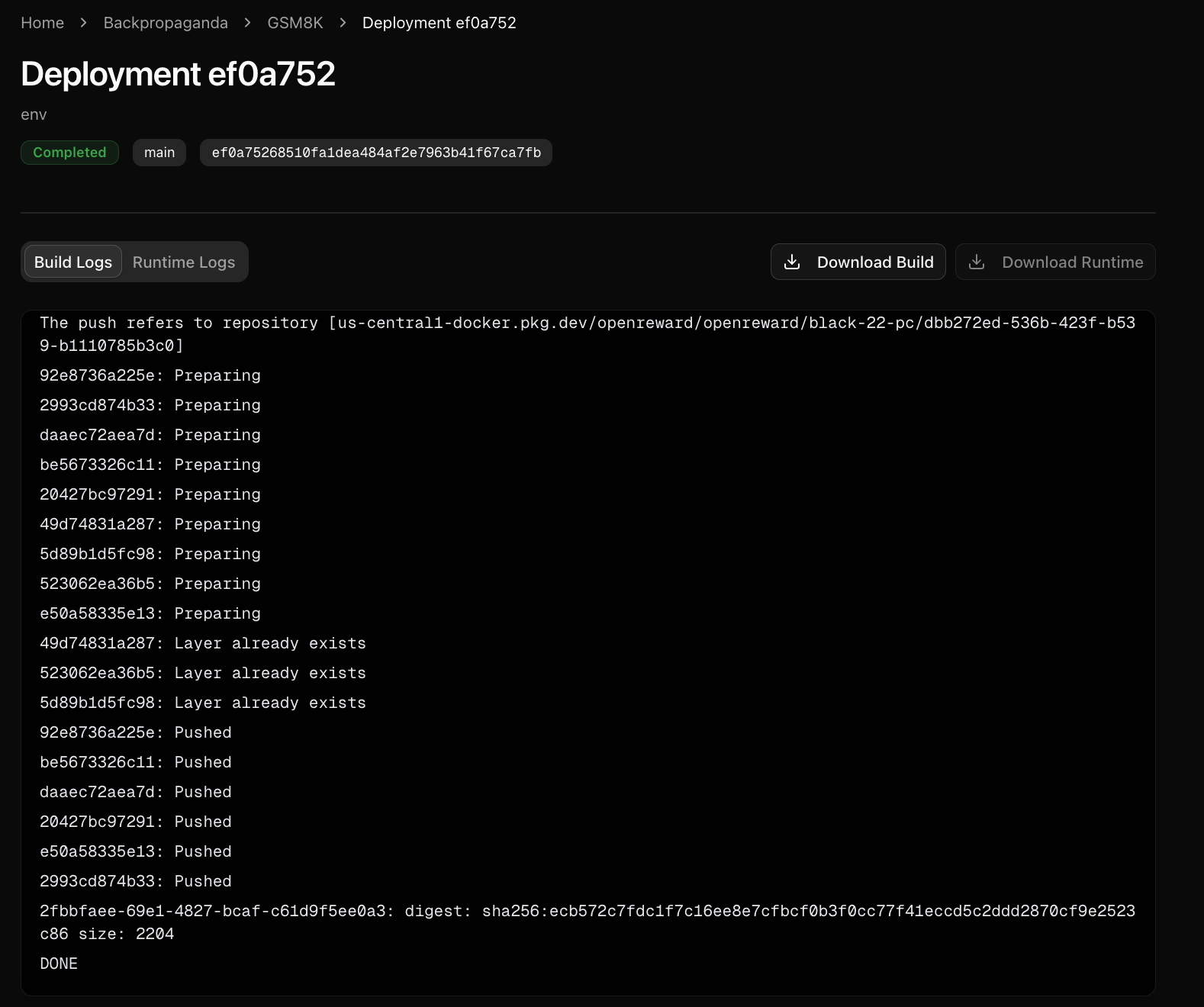Click log line '92e8736a225e: Pushed'
Screen dimensions: 1204x1007
point(136,732)
